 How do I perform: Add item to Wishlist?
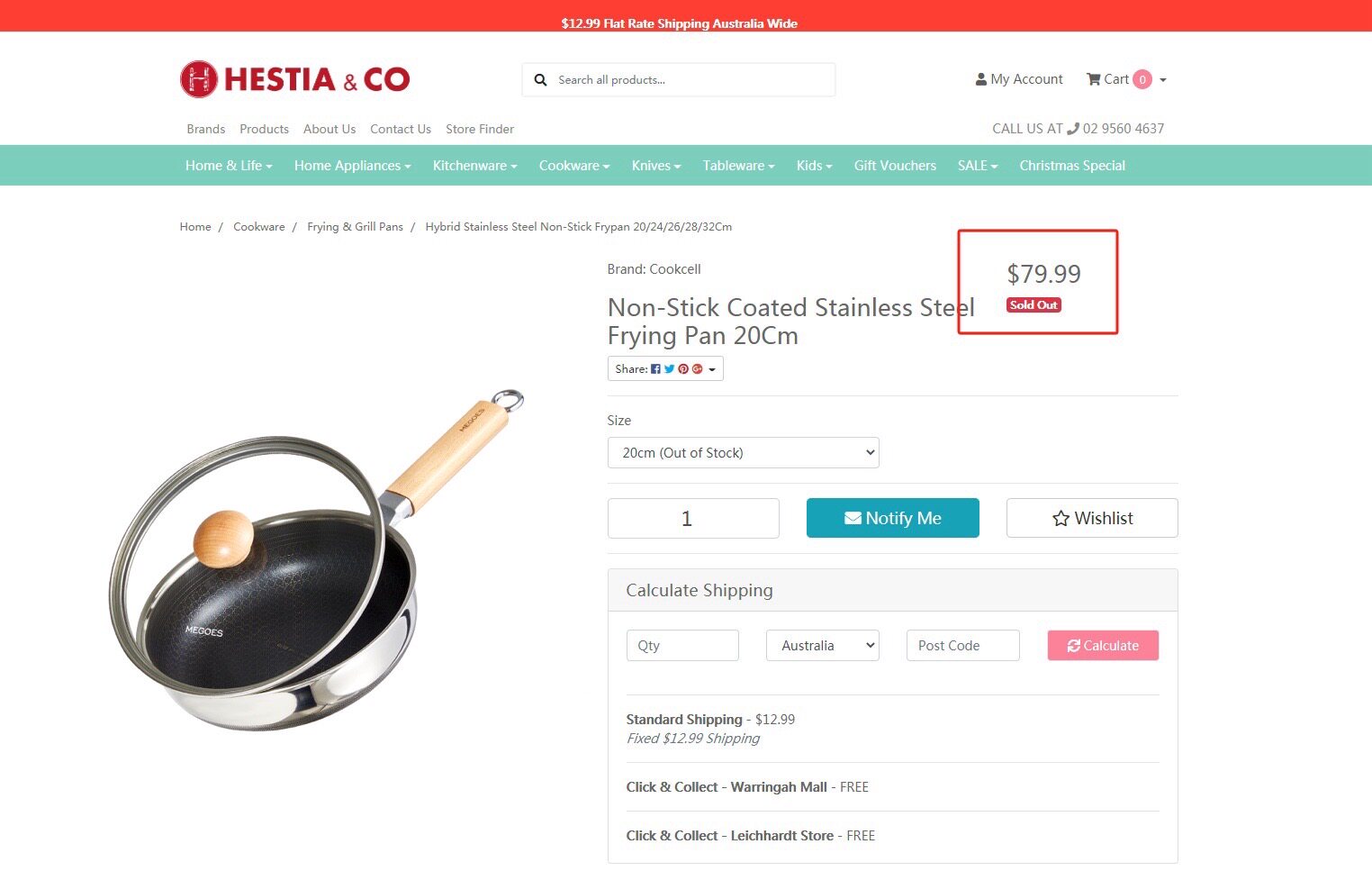(1091, 518)
